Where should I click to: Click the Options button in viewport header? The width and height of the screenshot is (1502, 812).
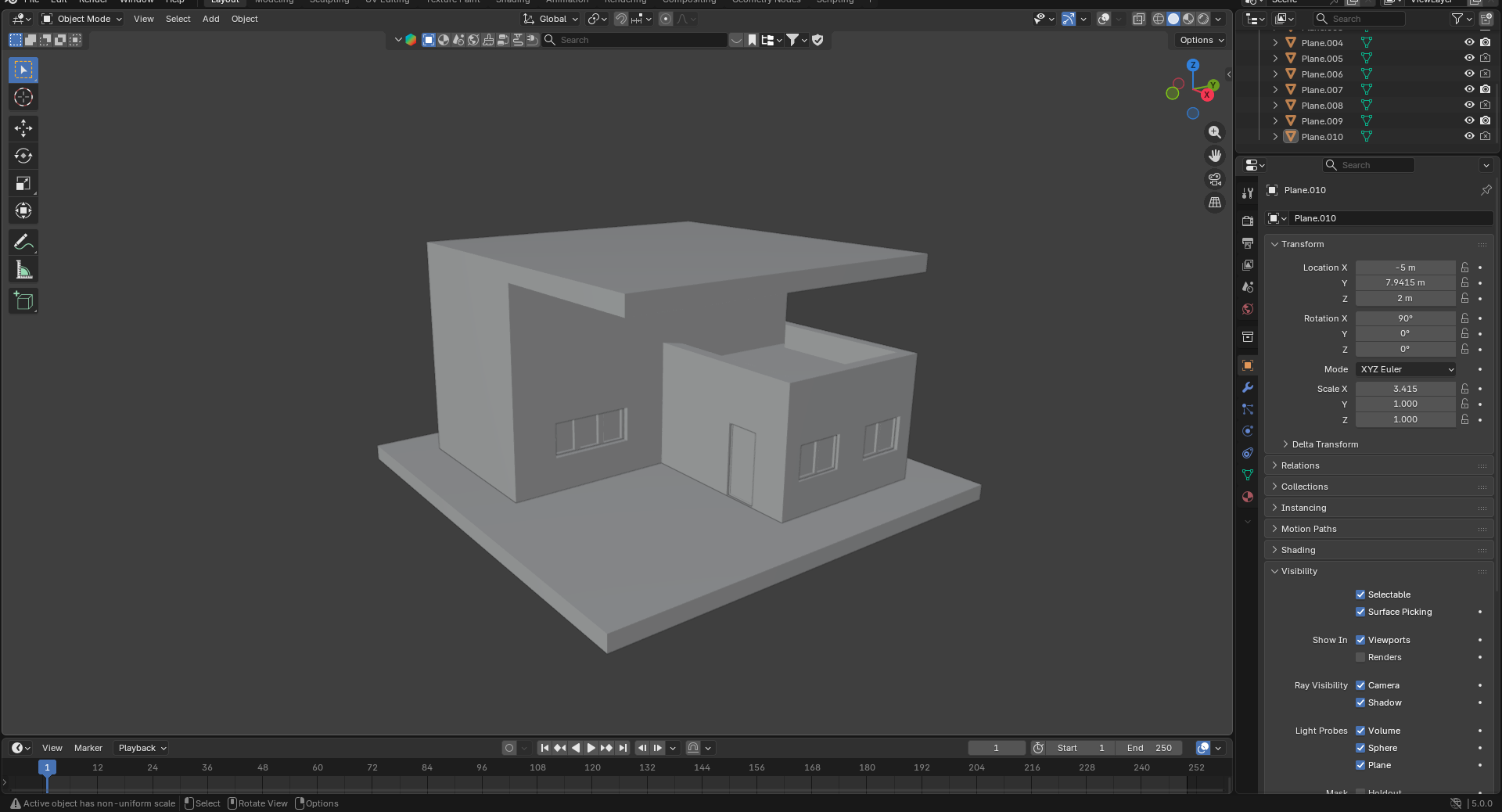point(1201,40)
